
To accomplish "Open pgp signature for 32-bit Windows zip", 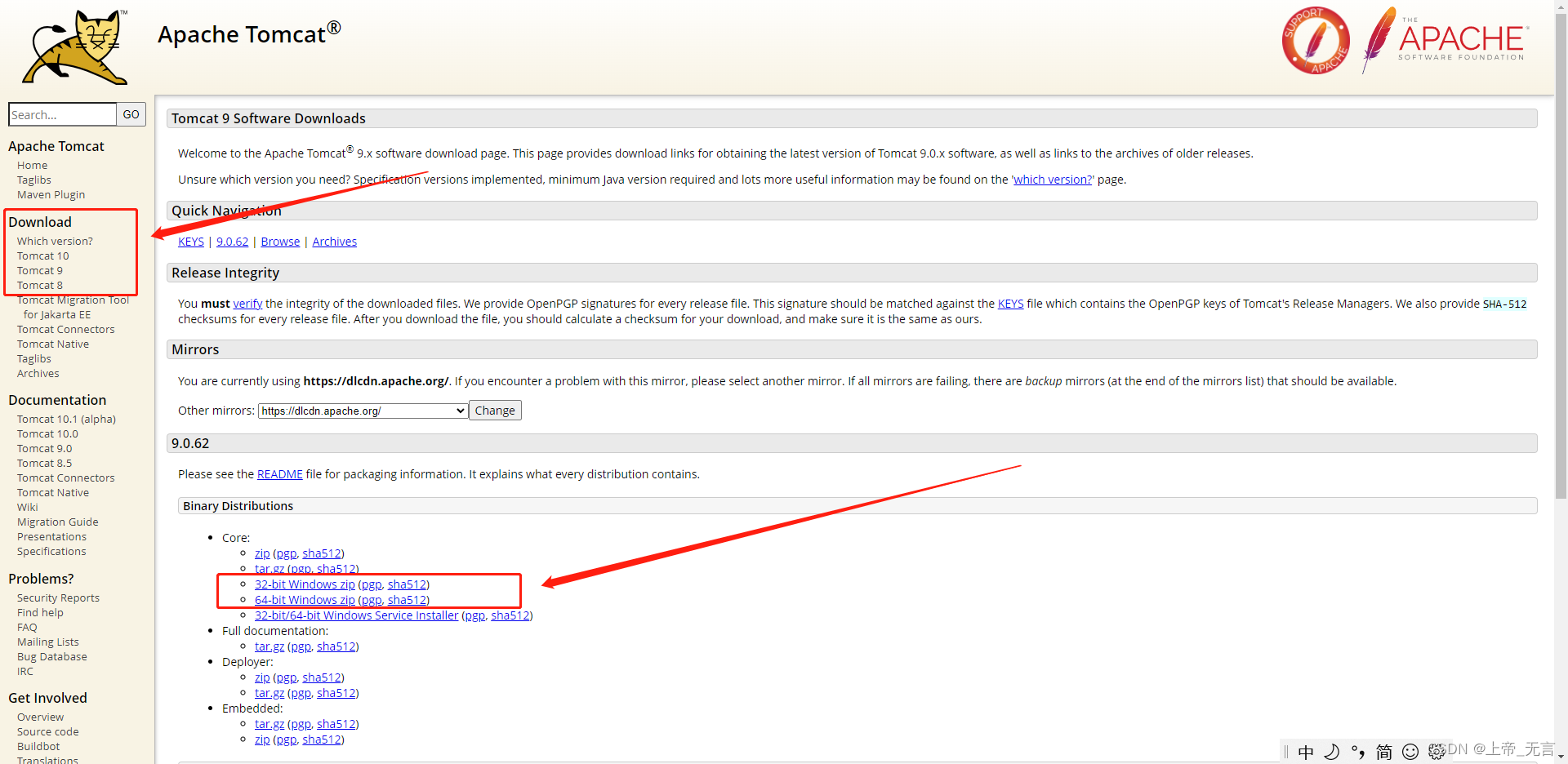I will click(x=372, y=584).
